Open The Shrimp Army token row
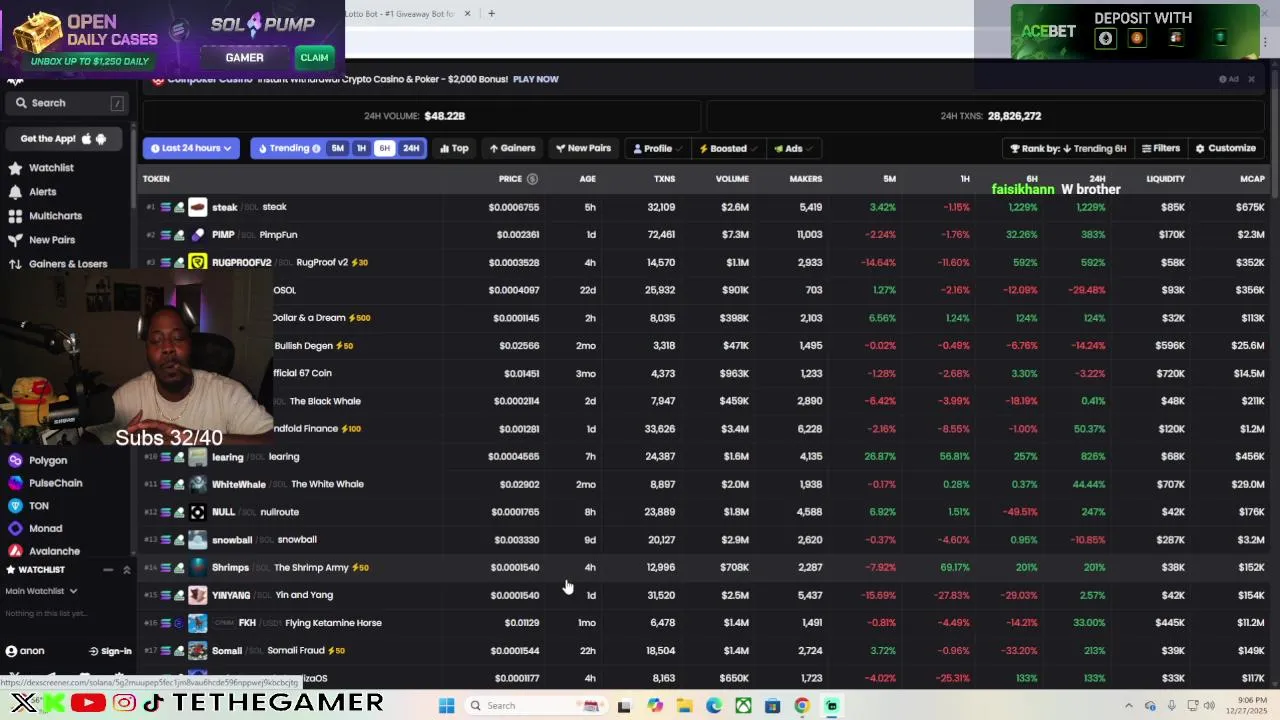The width and height of the screenshot is (1280, 720). click(703, 568)
